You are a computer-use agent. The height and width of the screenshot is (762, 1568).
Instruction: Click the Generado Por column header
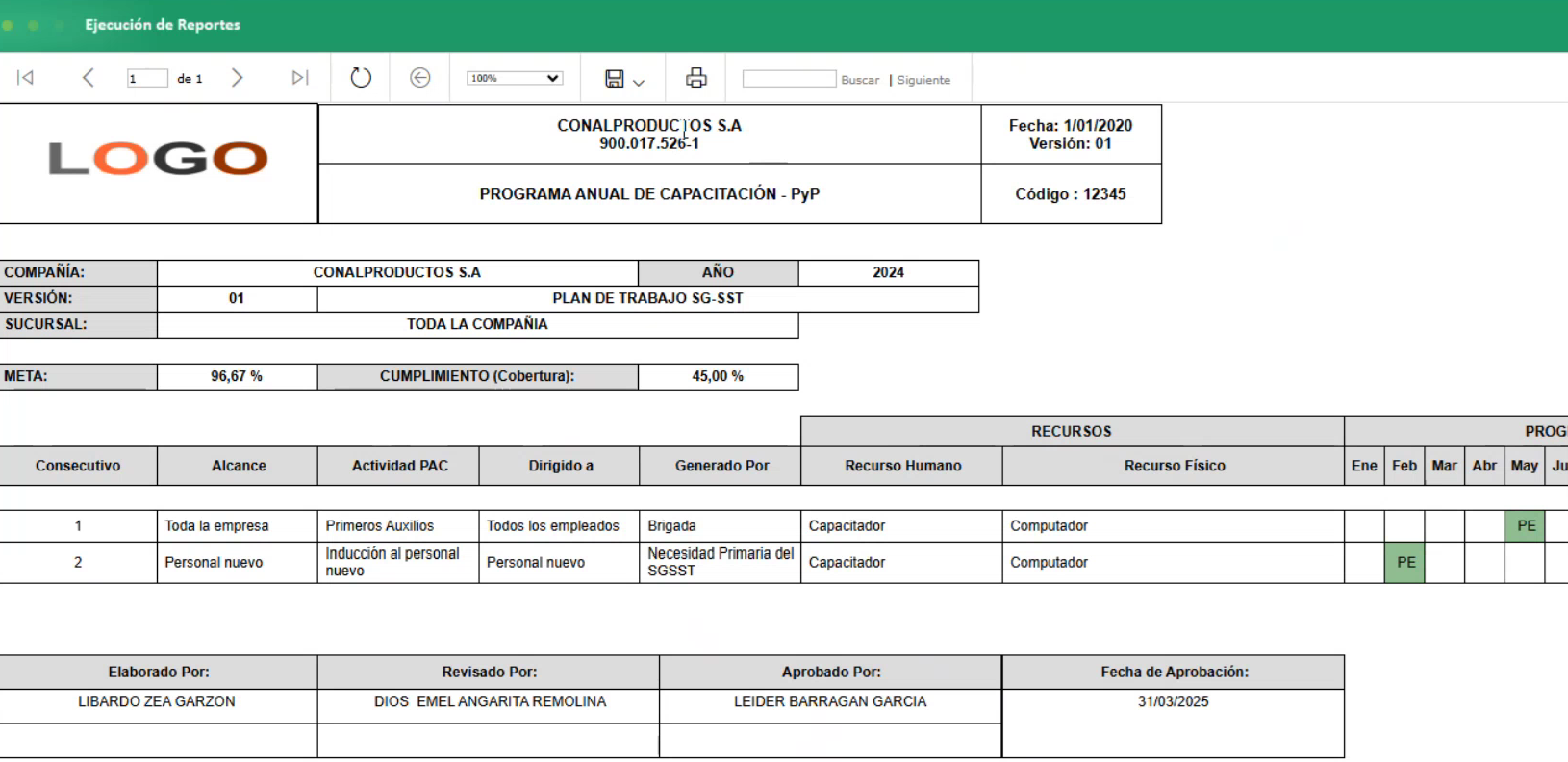coord(721,466)
